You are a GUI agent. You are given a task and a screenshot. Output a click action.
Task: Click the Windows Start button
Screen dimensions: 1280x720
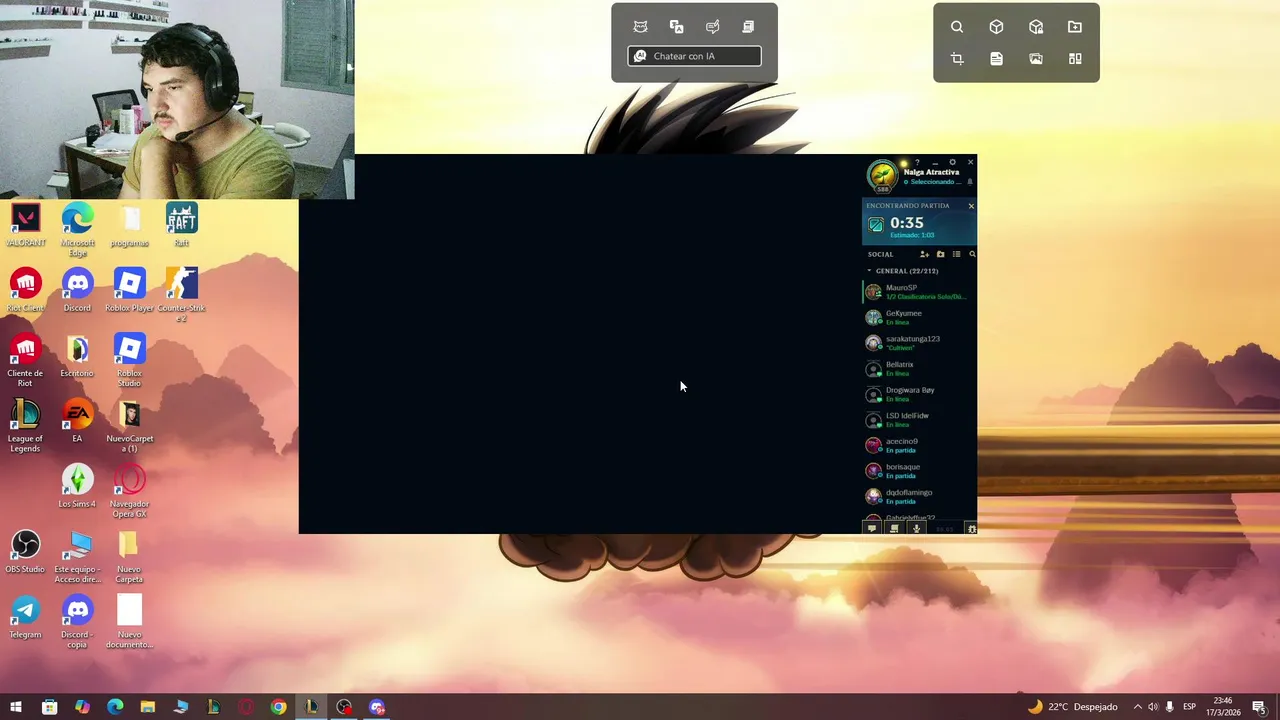(x=16, y=707)
